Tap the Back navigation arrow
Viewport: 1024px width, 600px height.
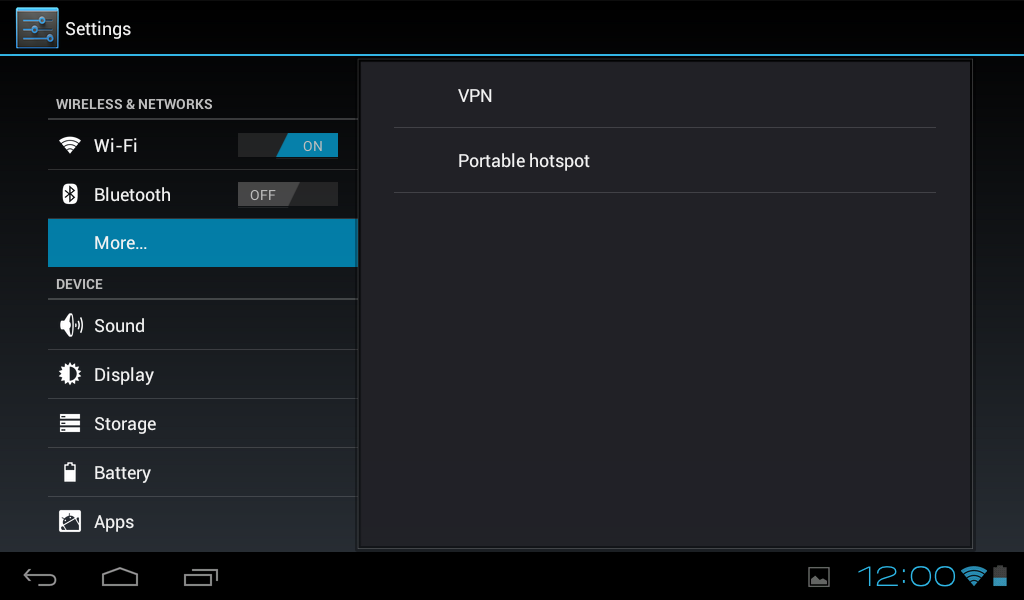[40, 577]
